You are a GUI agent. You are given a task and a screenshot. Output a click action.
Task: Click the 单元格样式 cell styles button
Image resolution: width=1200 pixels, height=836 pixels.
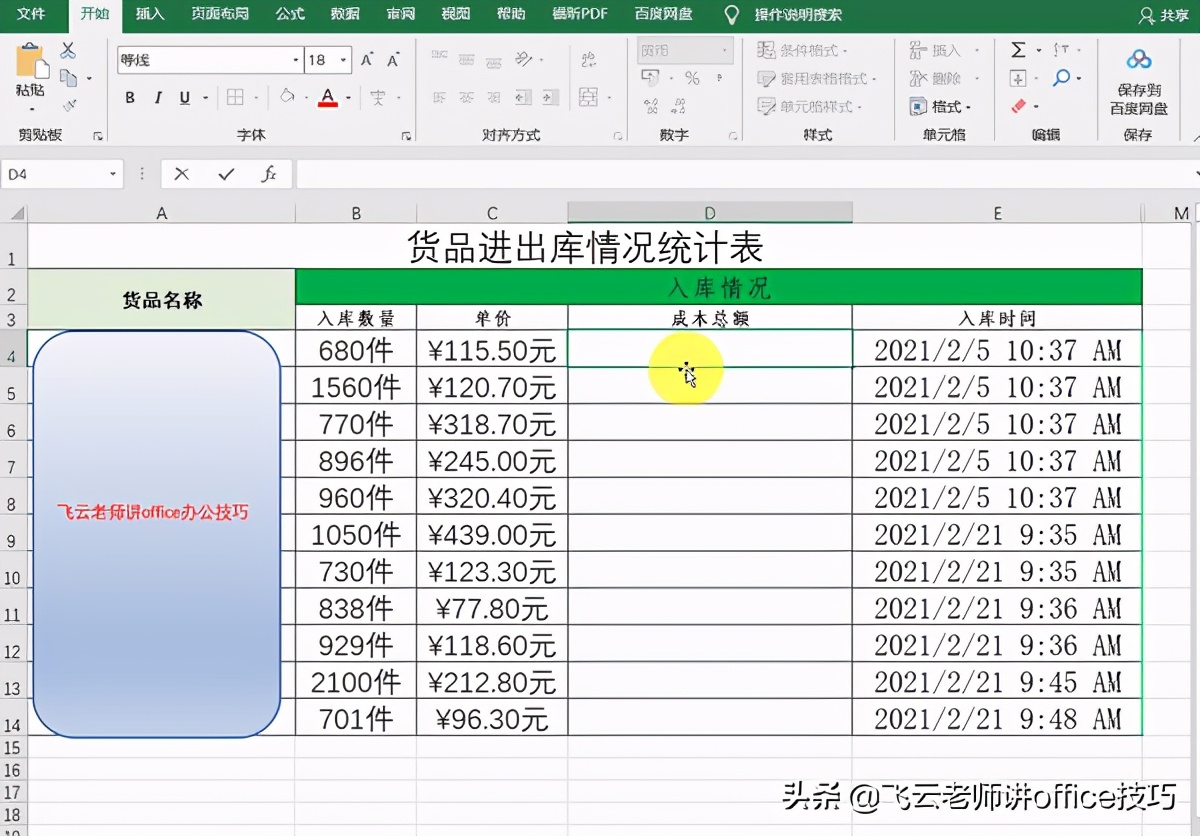point(810,106)
